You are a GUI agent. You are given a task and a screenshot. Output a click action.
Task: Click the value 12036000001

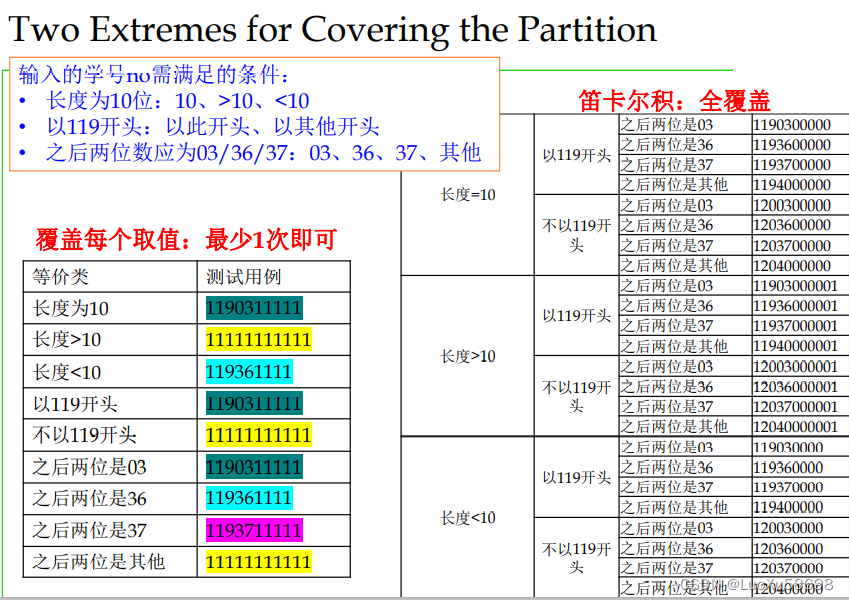point(795,387)
